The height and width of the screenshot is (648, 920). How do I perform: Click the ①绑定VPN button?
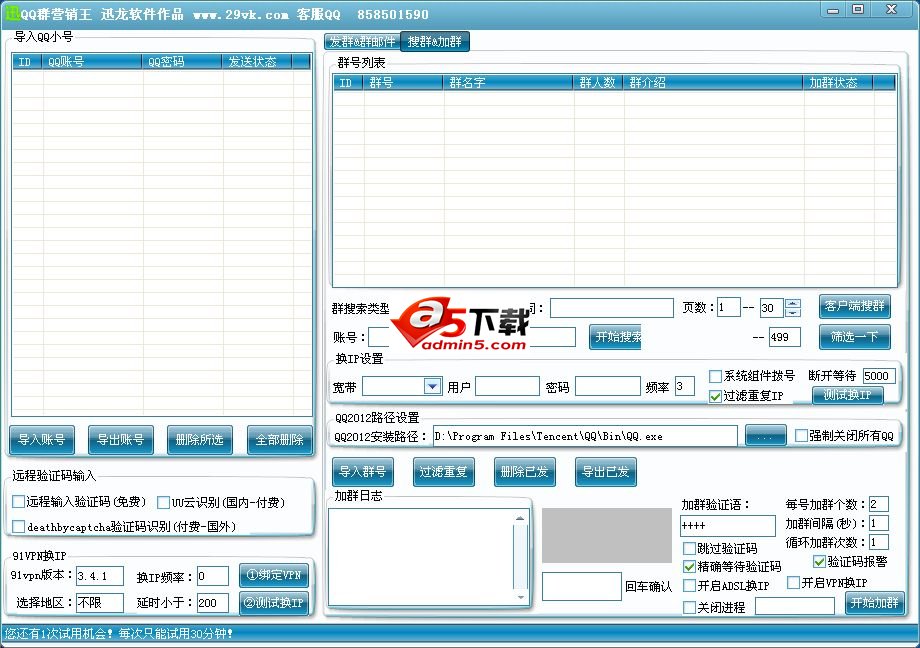pos(274,575)
